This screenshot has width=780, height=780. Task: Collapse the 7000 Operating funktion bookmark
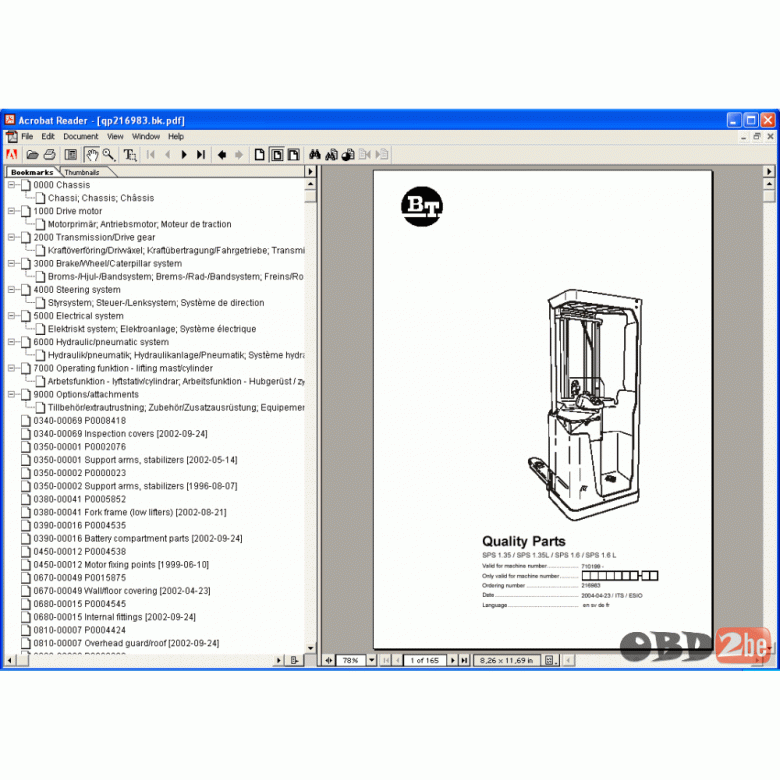(x=11, y=368)
